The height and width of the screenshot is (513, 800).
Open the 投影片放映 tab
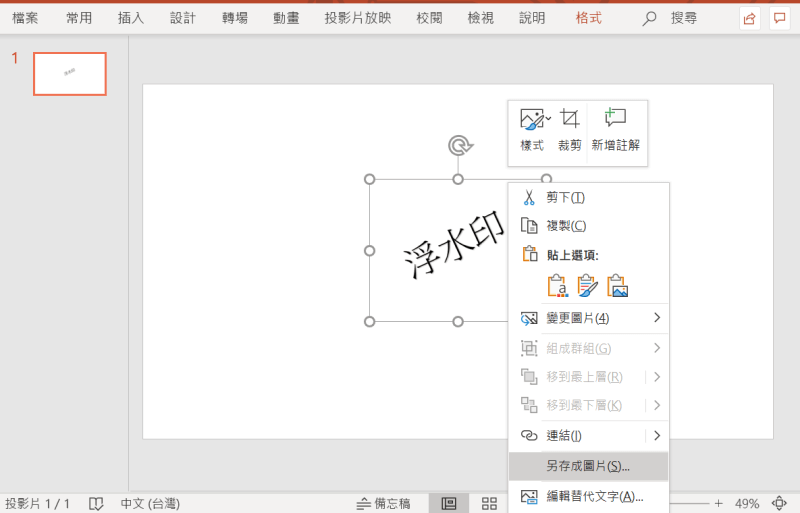358,18
